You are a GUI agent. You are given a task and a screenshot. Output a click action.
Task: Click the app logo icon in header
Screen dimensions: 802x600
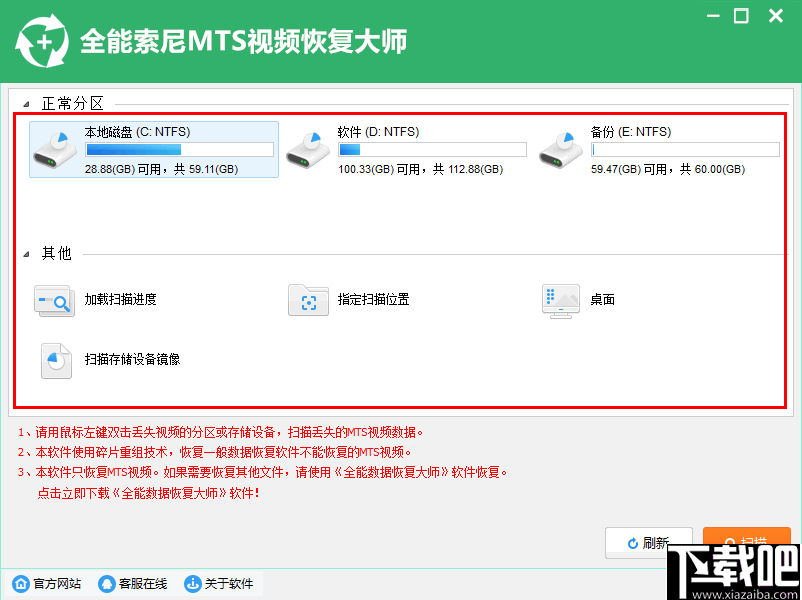tap(42, 42)
